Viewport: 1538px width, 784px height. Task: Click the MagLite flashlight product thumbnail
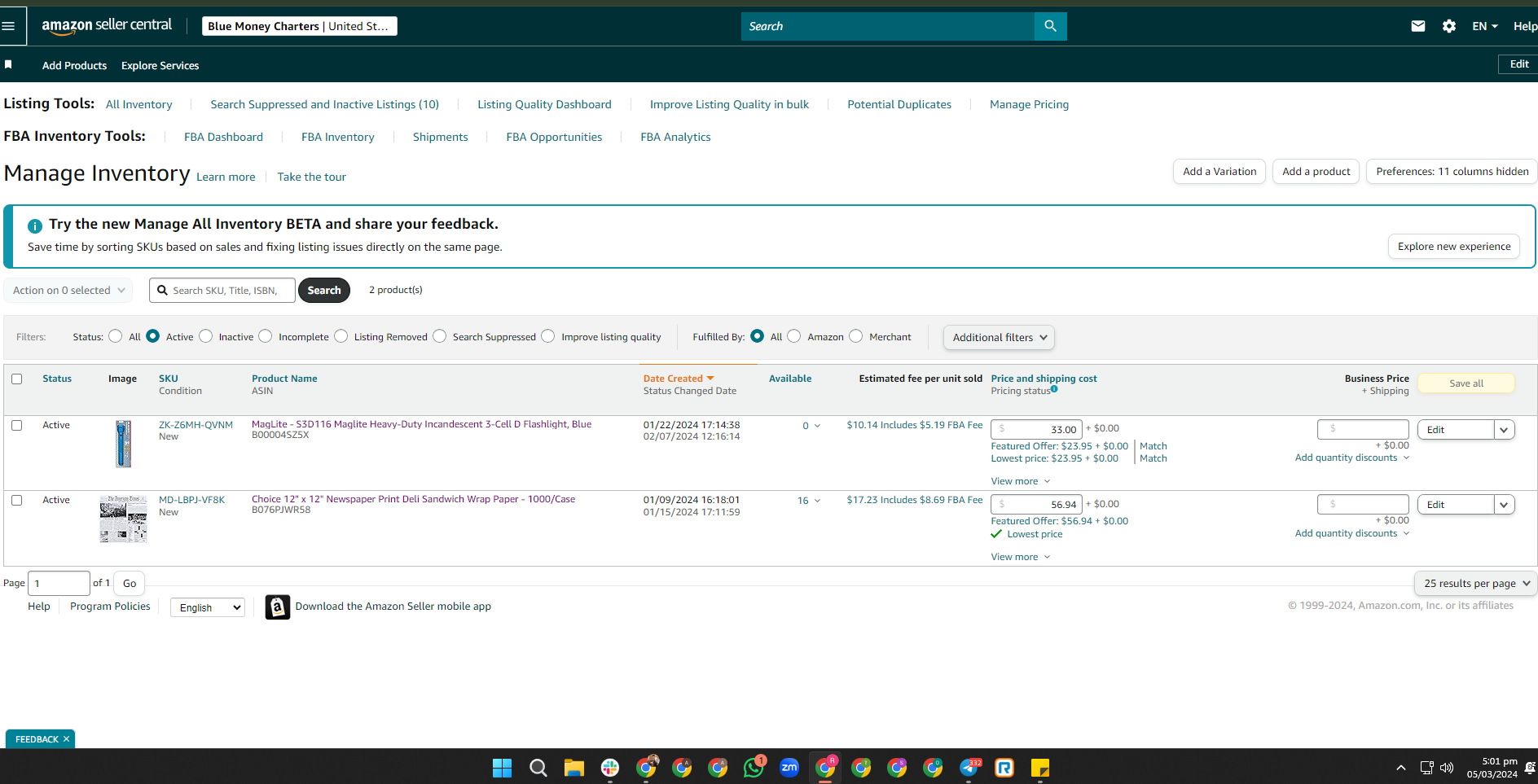click(124, 444)
